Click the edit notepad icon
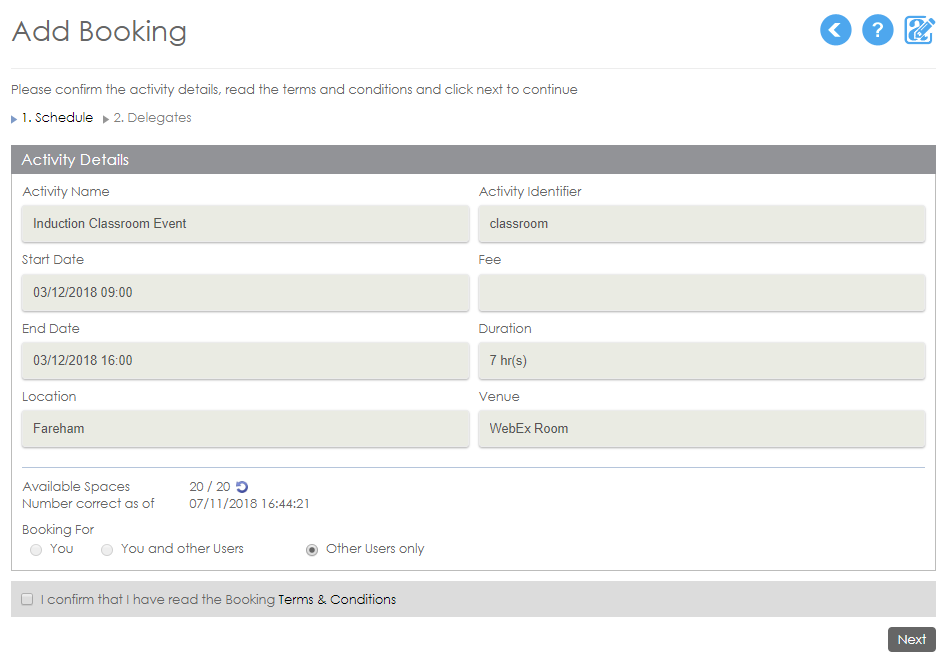Image resolution: width=952 pixels, height=664 pixels. (919, 30)
